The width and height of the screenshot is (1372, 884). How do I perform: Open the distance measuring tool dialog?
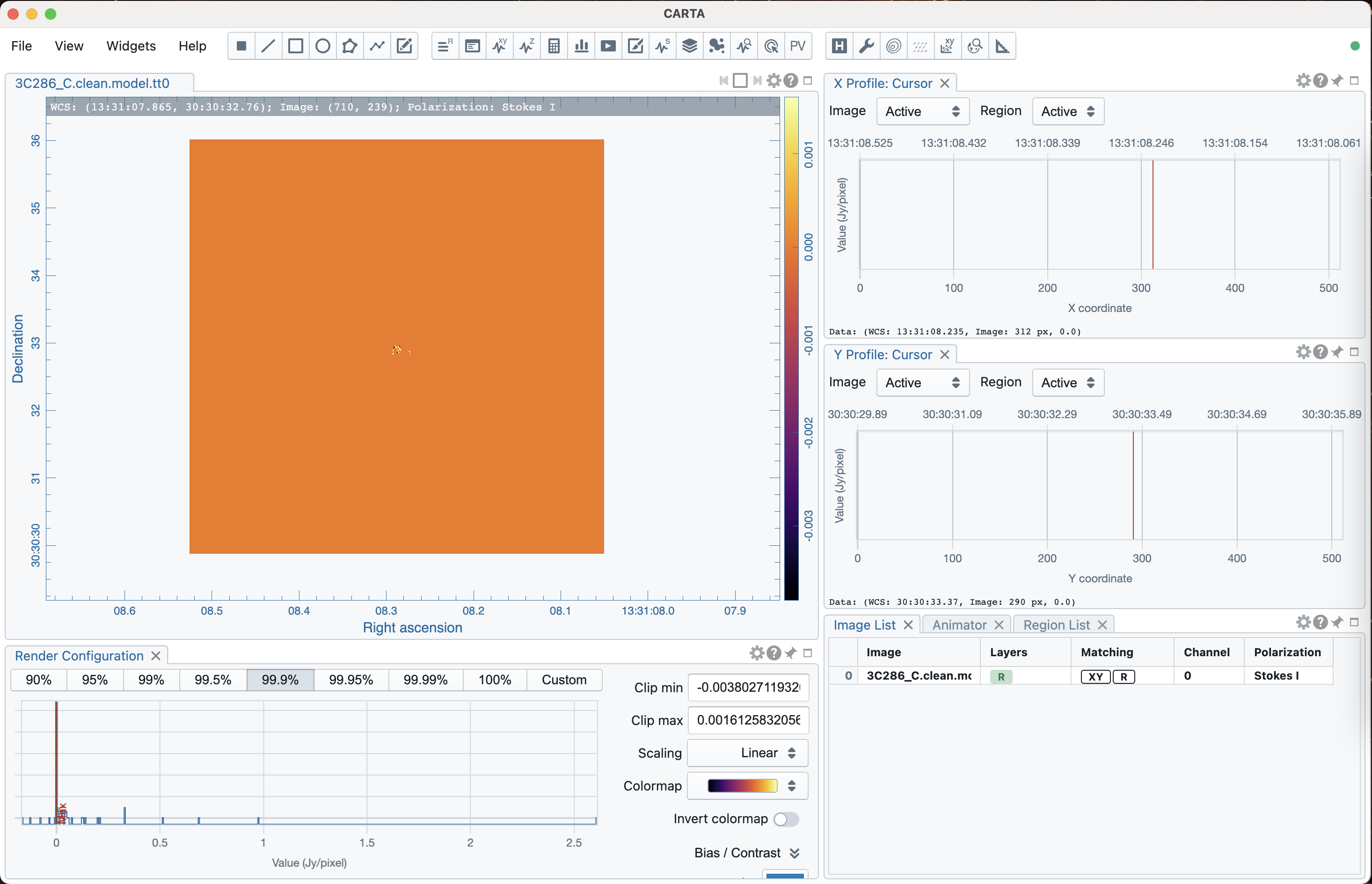tap(1002, 46)
